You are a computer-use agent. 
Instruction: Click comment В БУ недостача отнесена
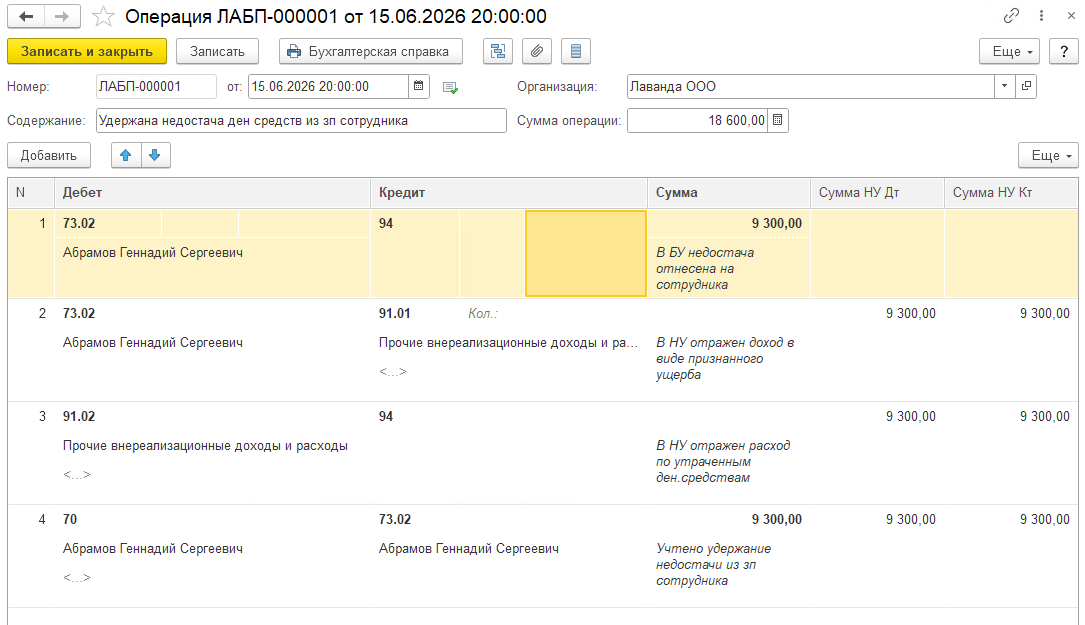coord(705,269)
